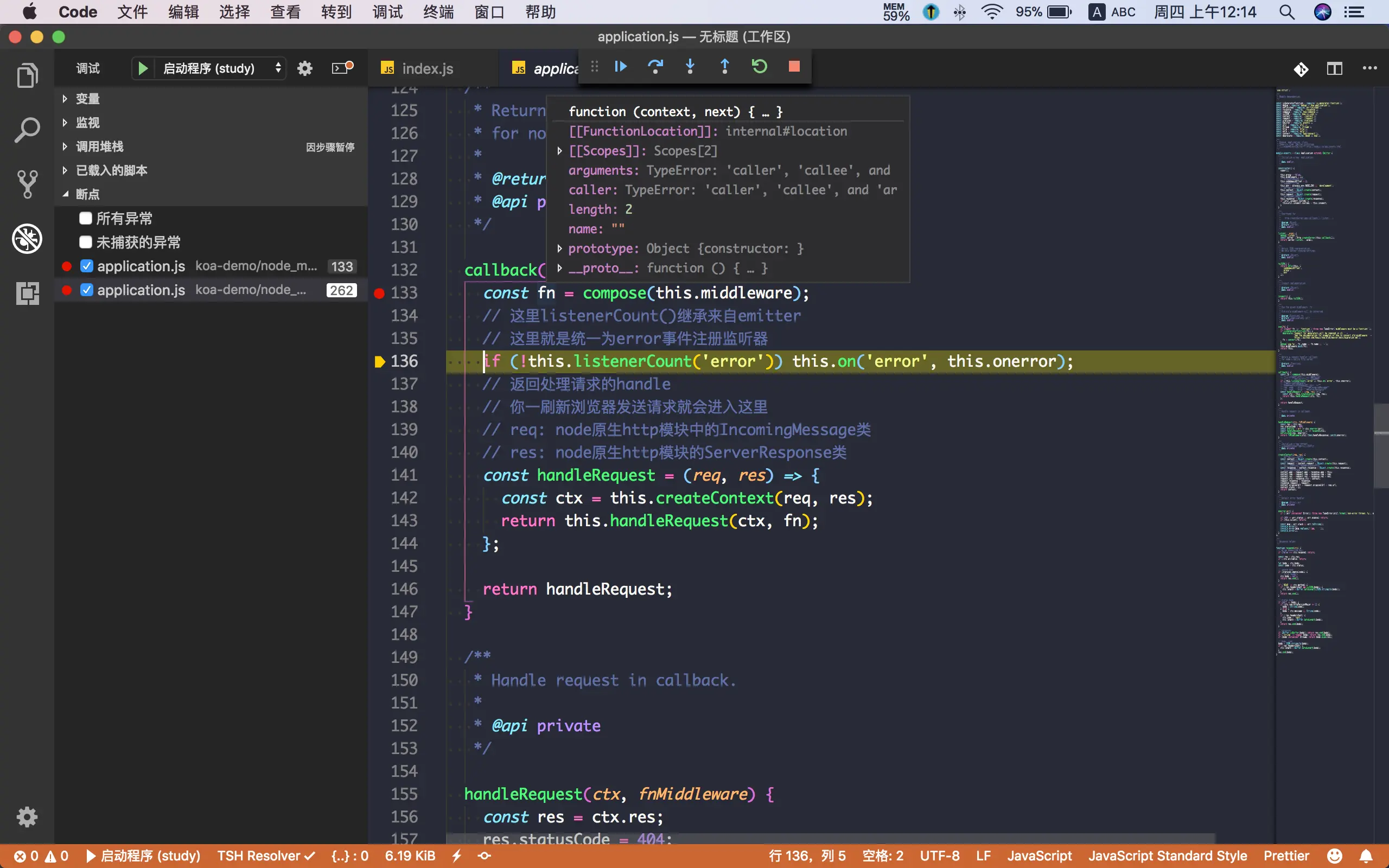Stop the debug session
This screenshot has height=868, width=1389.
pyautogui.click(x=793, y=67)
